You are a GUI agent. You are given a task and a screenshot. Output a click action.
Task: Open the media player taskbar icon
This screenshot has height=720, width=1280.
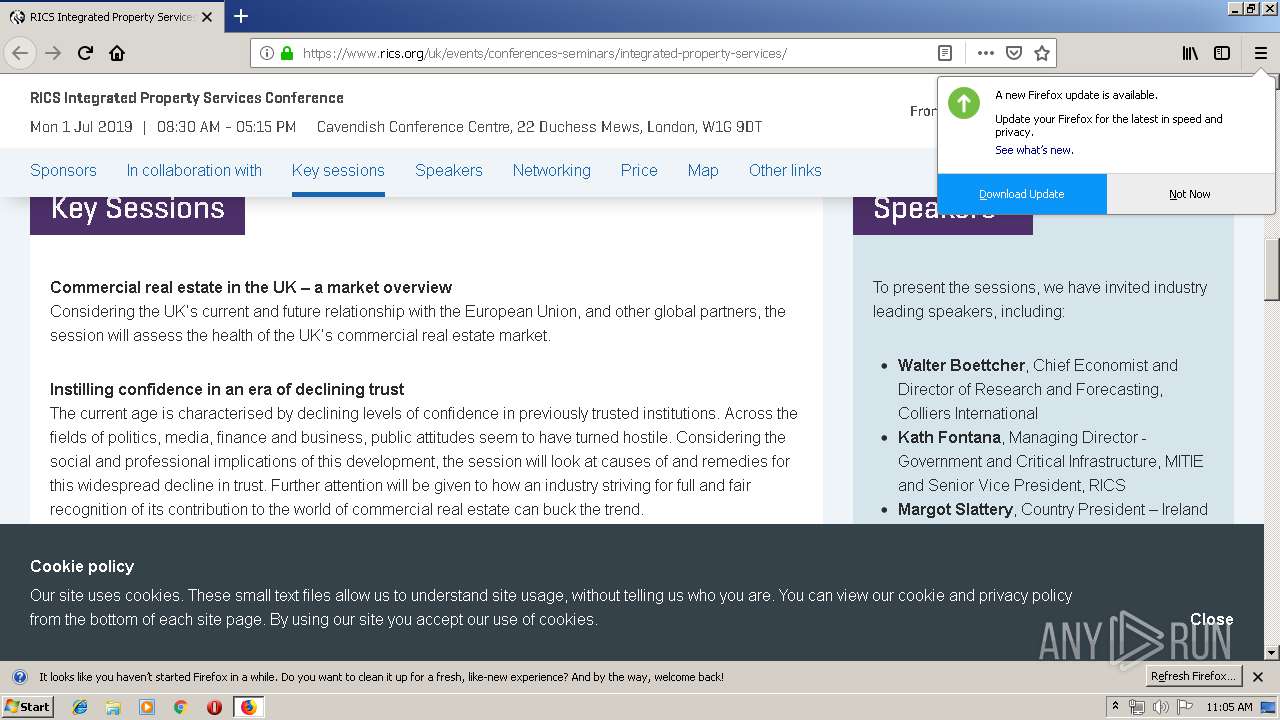point(147,707)
